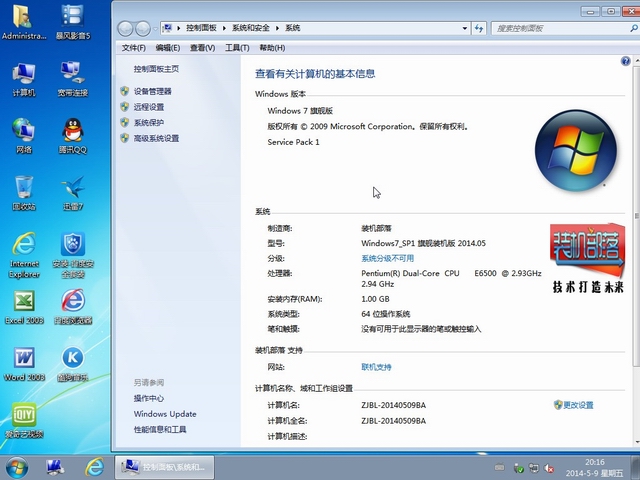
Task: Open the recent pages dropdown arrow
Action: [x=155, y=29]
